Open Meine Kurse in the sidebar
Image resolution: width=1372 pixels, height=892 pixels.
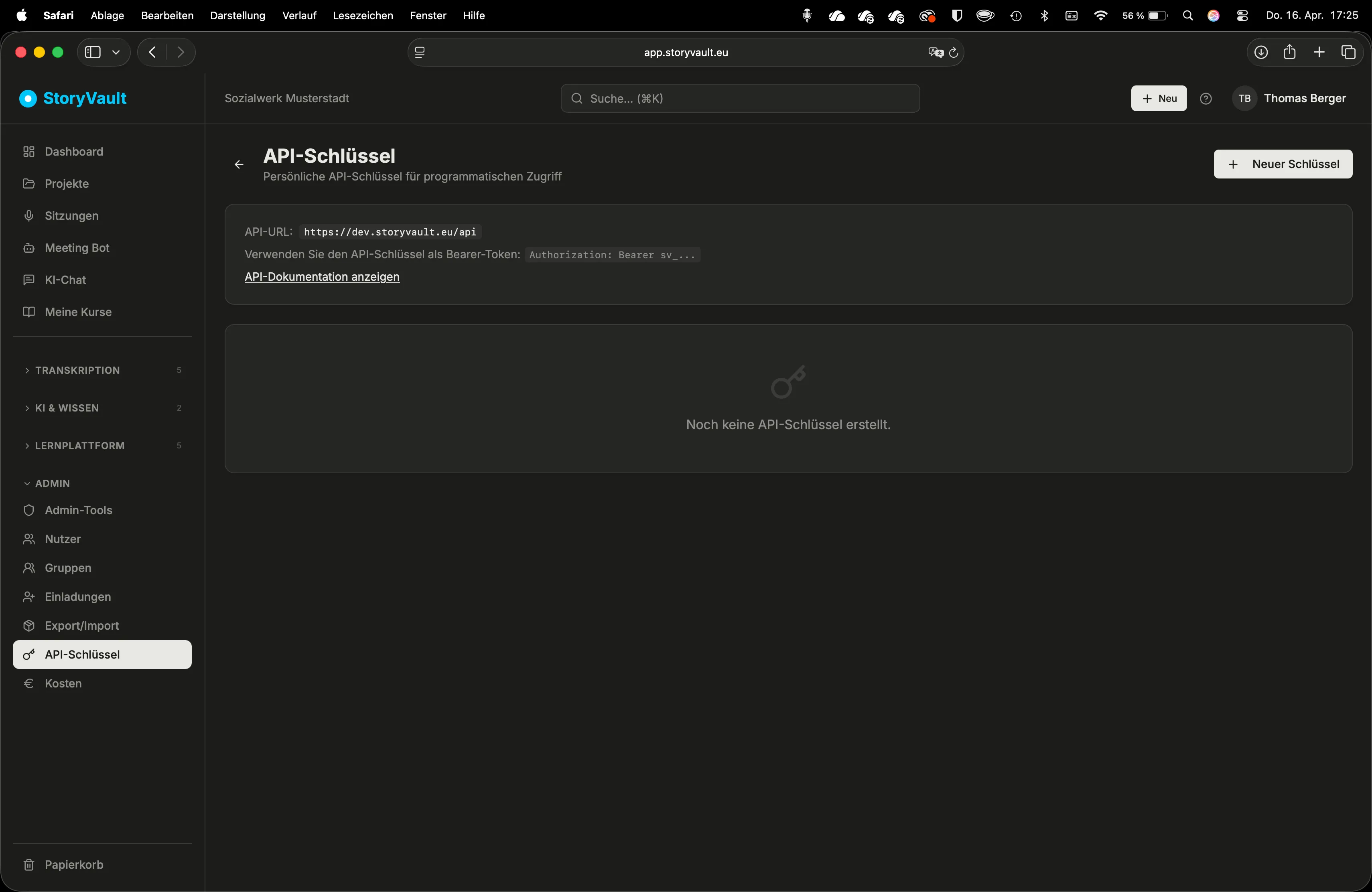coord(102,312)
